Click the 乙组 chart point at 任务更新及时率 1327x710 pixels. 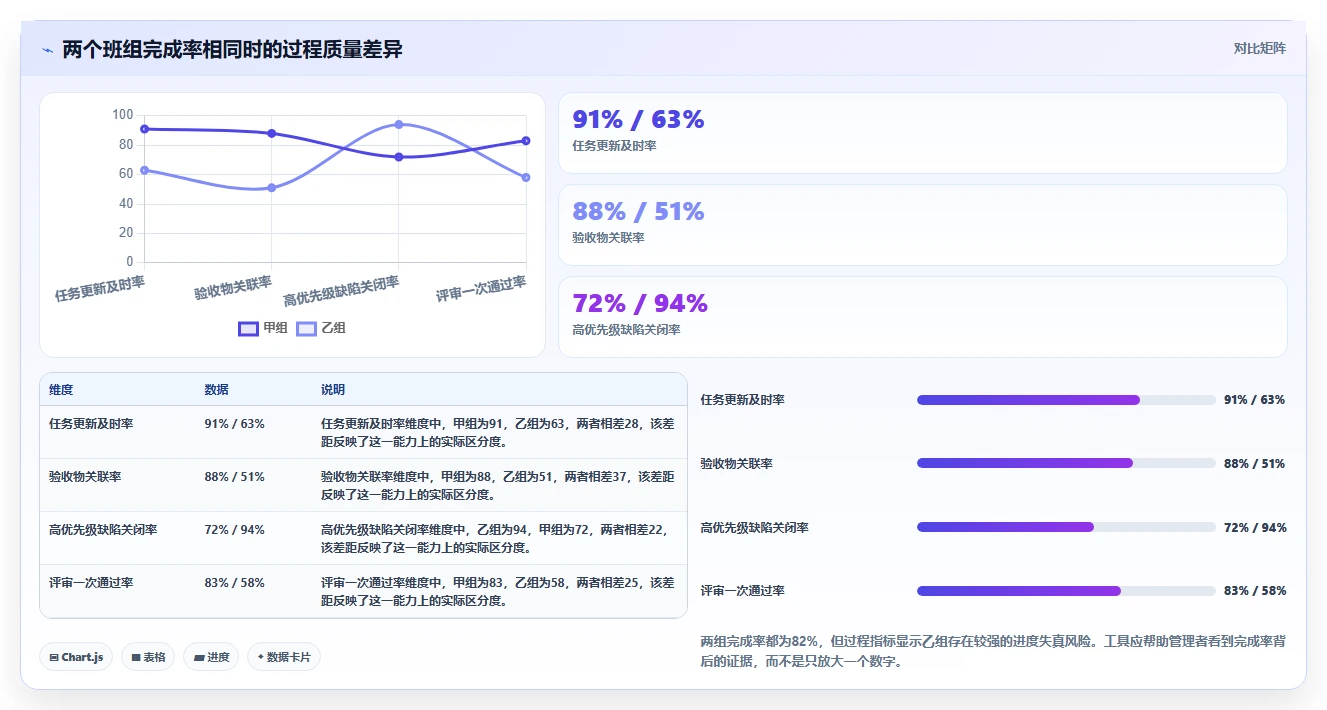pyautogui.click(x=145, y=170)
